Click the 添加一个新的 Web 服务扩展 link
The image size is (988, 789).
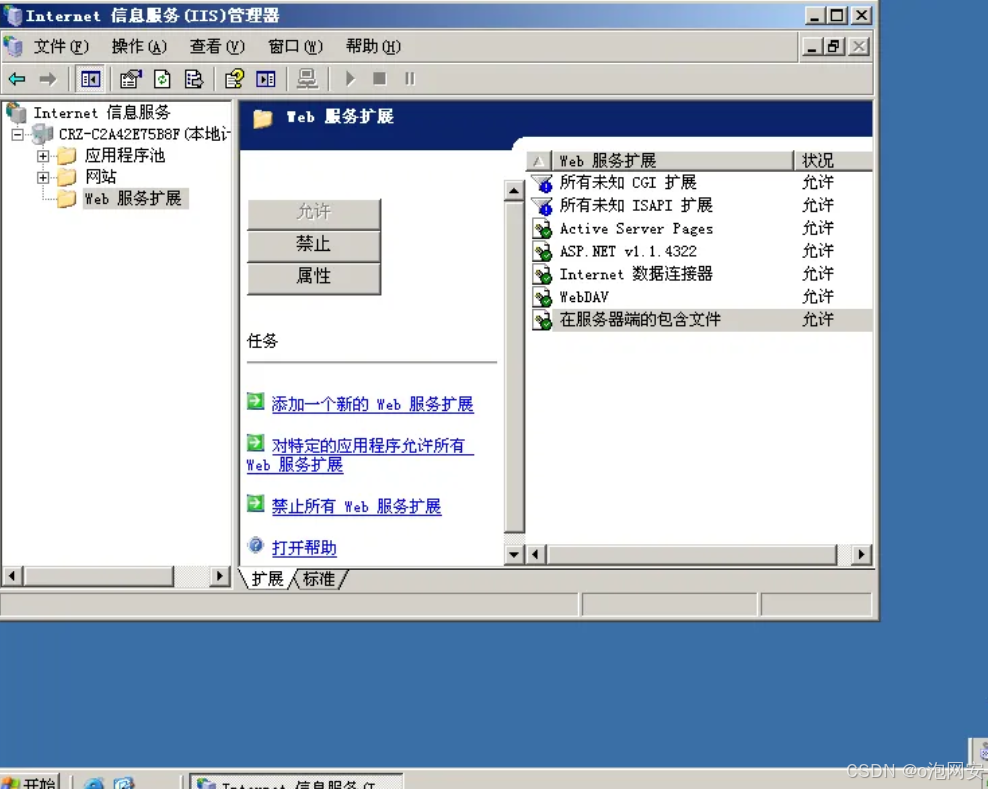[372, 405]
